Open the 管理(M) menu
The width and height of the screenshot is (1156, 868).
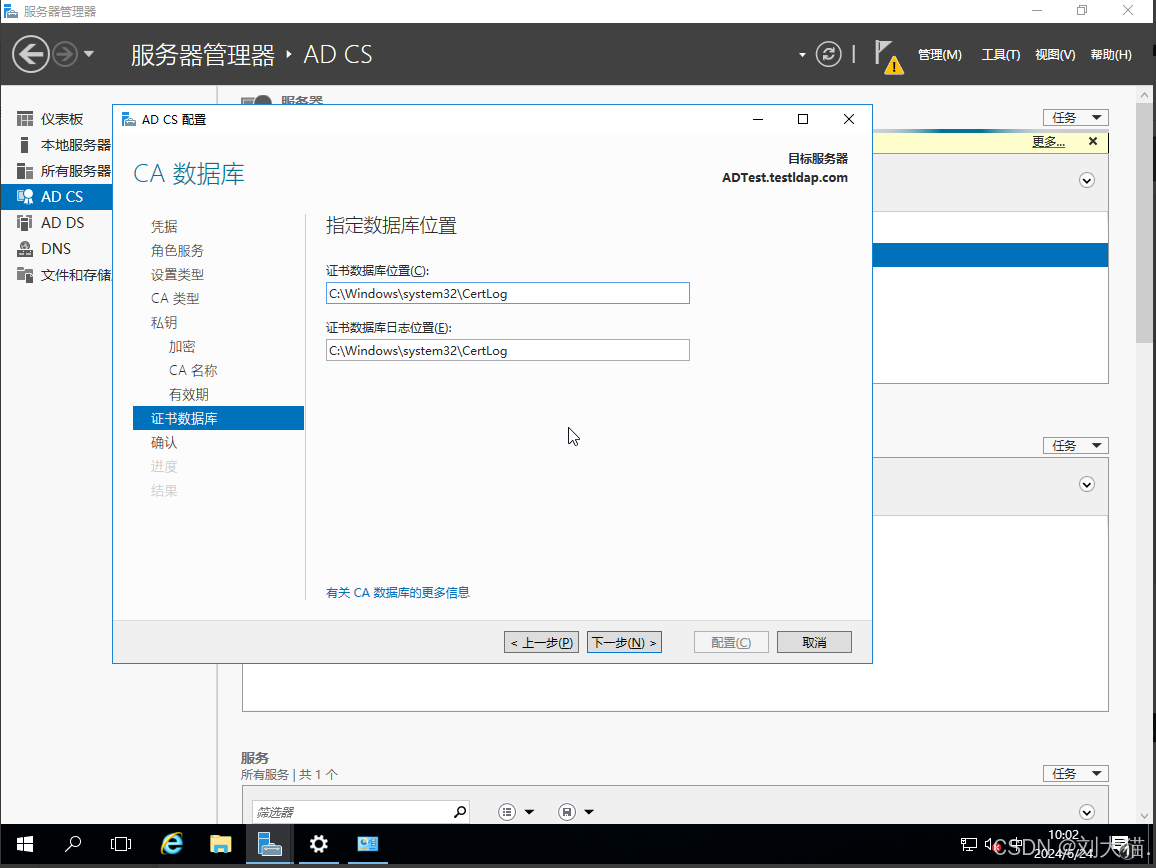click(939, 55)
